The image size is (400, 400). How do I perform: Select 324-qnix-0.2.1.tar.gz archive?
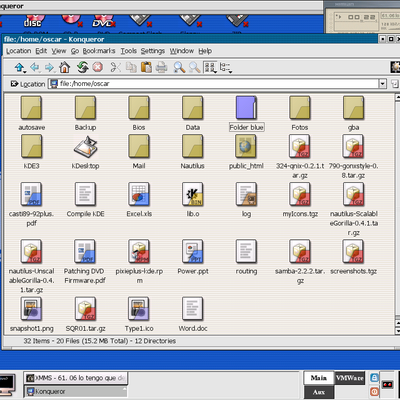[x=300, y=157]
